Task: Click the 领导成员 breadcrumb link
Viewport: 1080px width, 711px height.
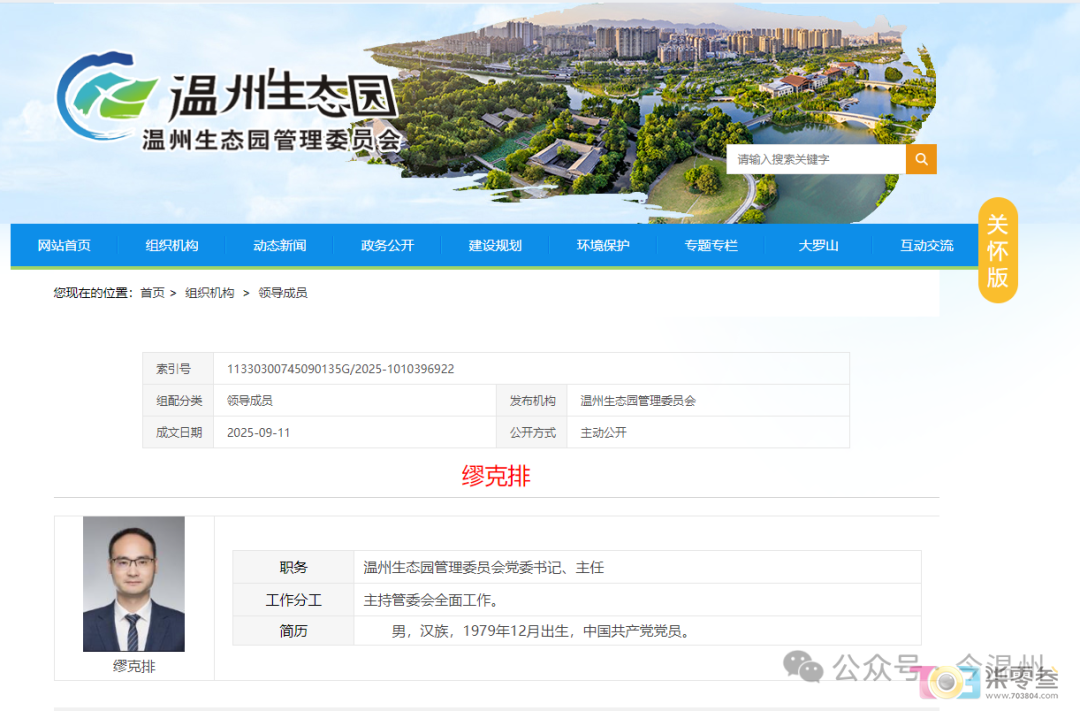Action: click(283, 293)
